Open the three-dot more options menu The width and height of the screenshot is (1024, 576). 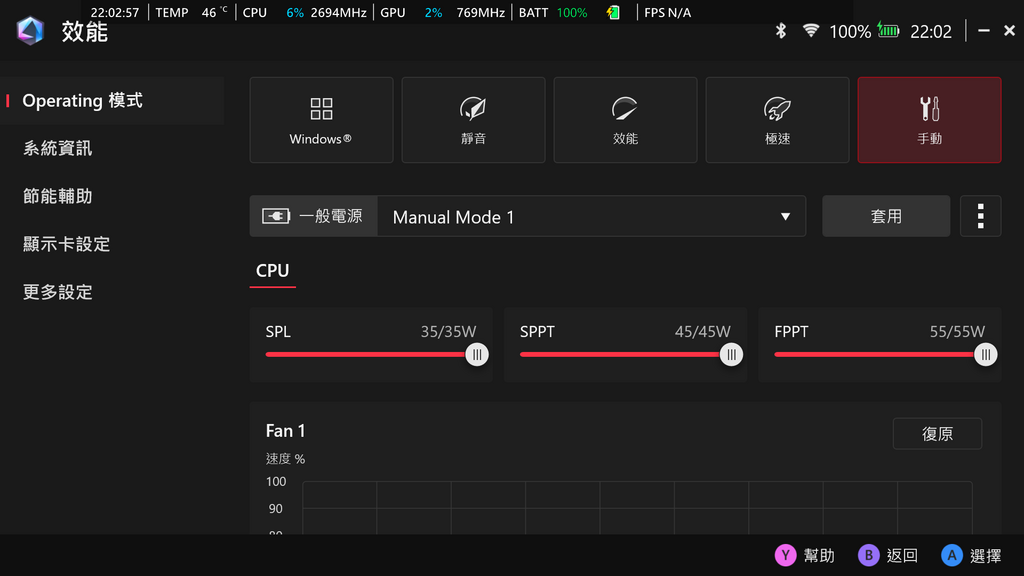[x=980, y=216]
